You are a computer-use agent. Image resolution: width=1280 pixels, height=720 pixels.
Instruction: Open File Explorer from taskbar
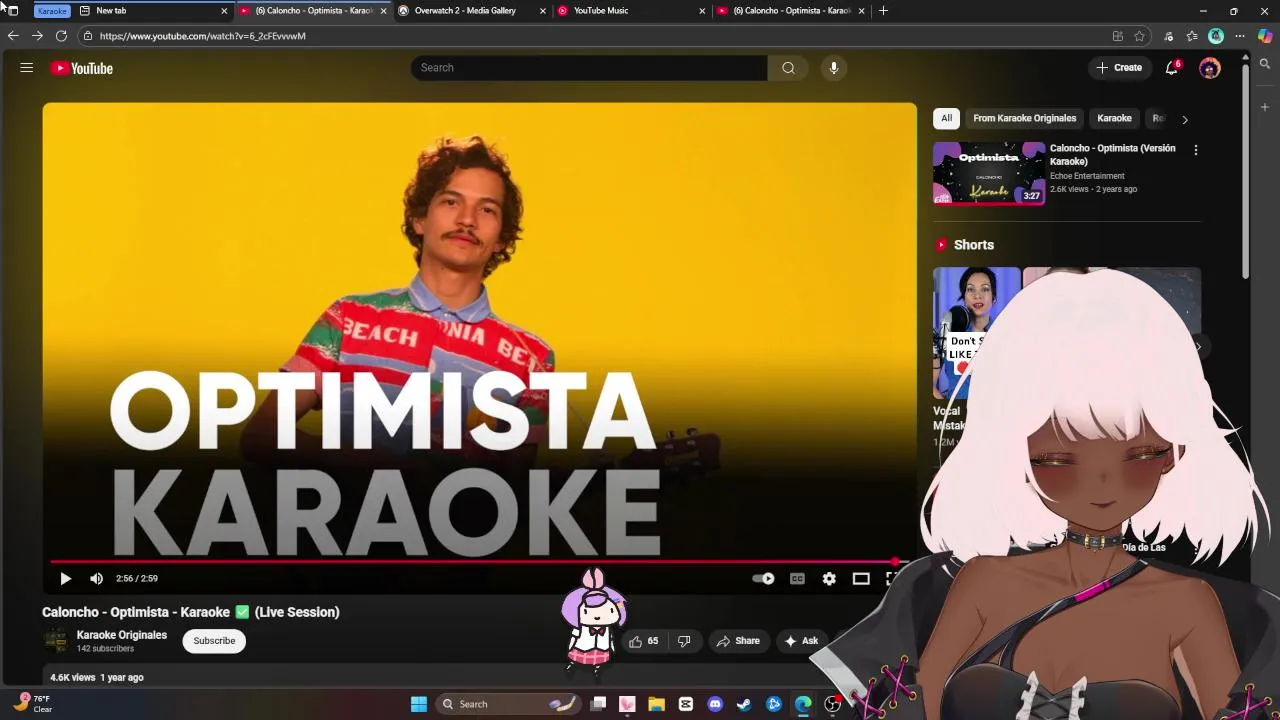(656, 704)
